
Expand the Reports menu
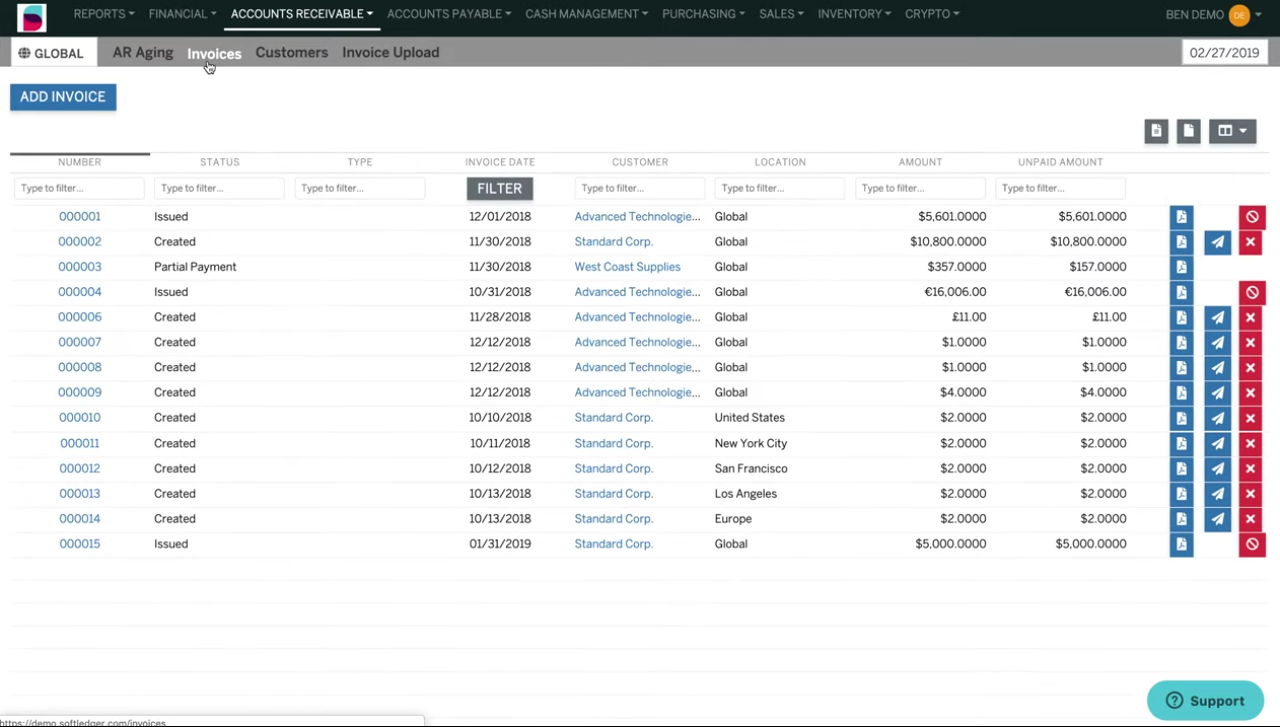pyautogui.click(x=104, y=14)
